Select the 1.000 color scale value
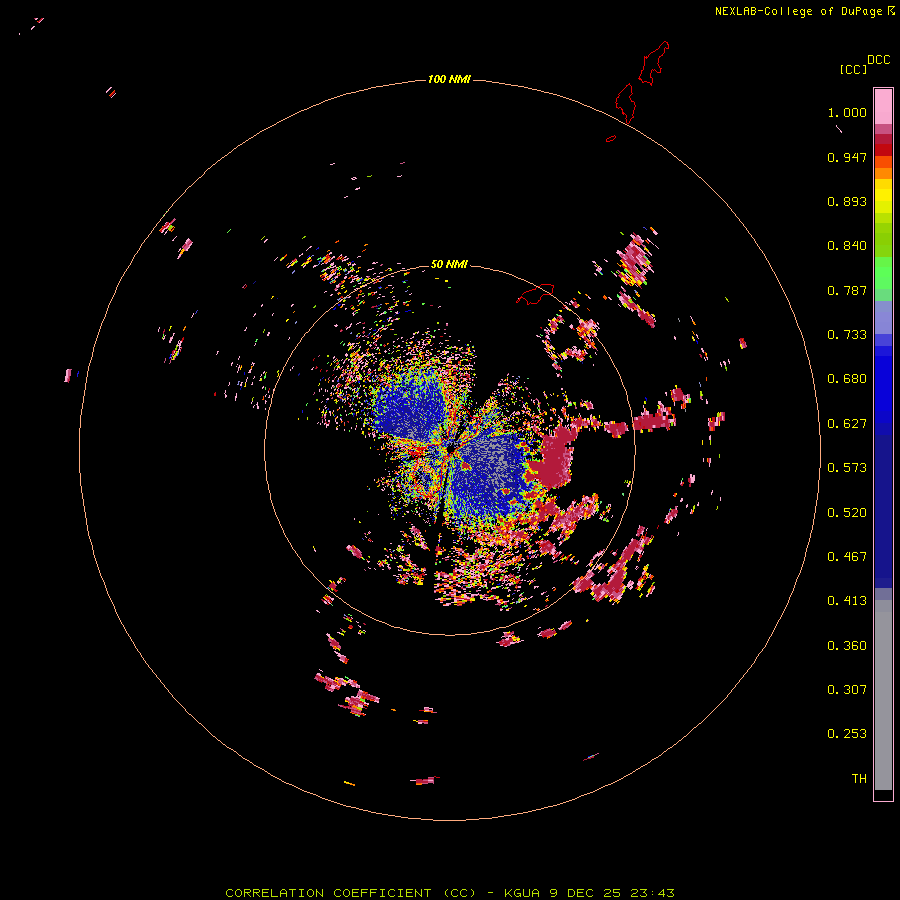The width and height of the screenshot is (900, 900). (847, 112)
